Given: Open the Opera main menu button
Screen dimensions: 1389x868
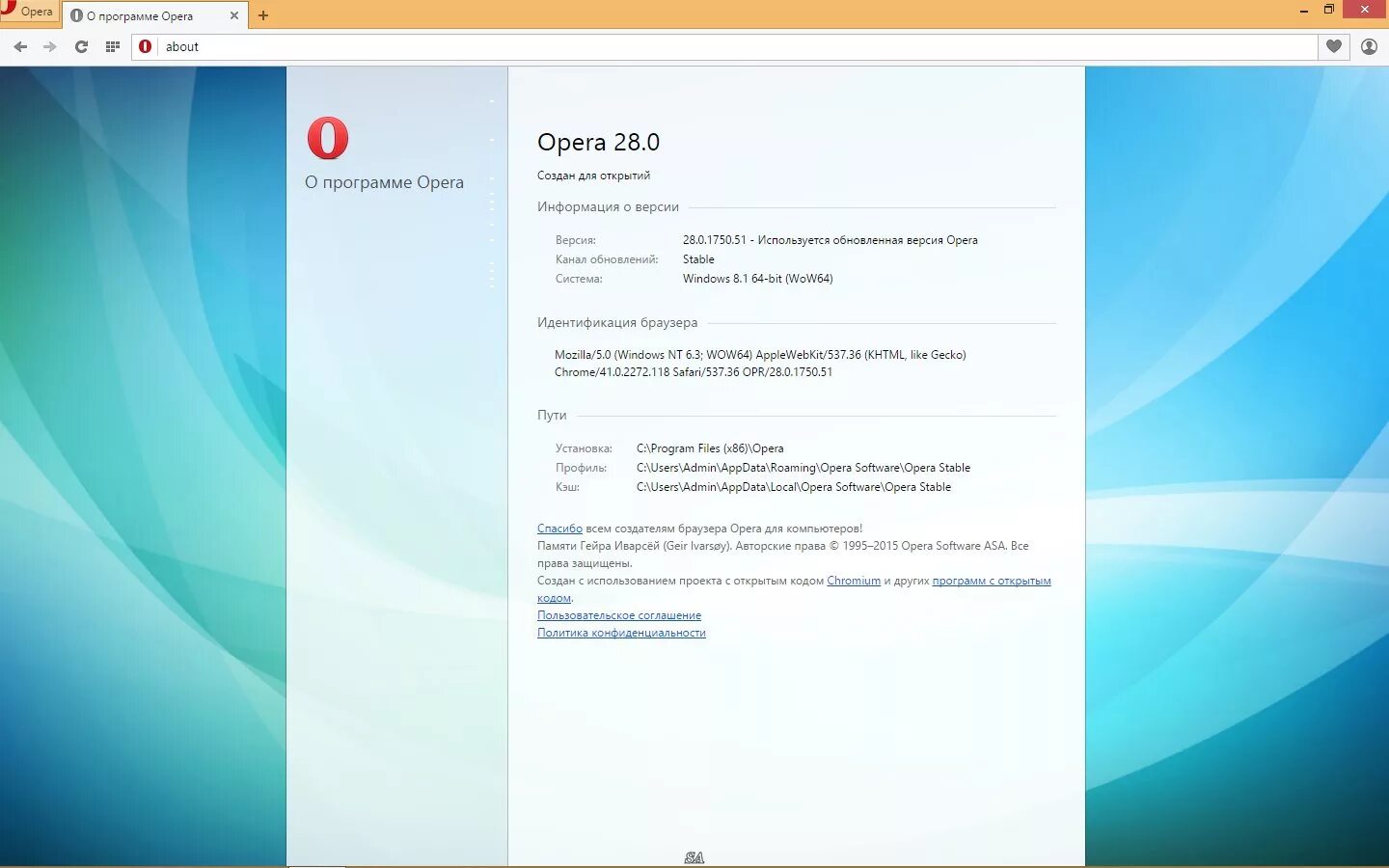Looking at the screenshot, I should (x=29, y=12).
